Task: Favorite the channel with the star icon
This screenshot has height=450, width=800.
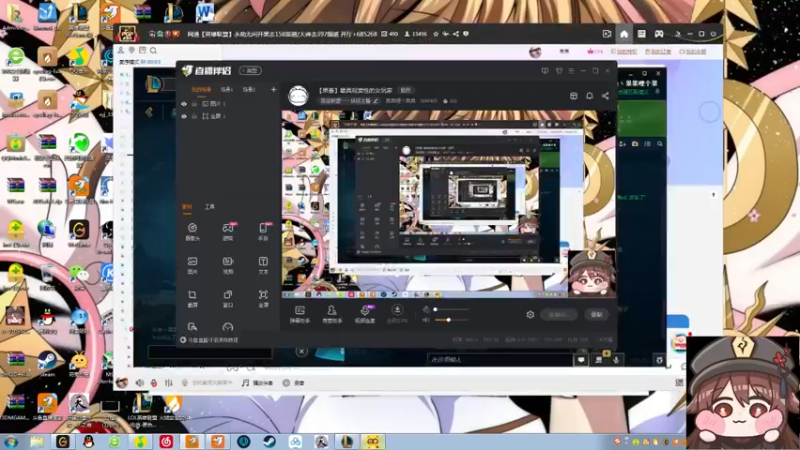Action: tap(436, 34)
